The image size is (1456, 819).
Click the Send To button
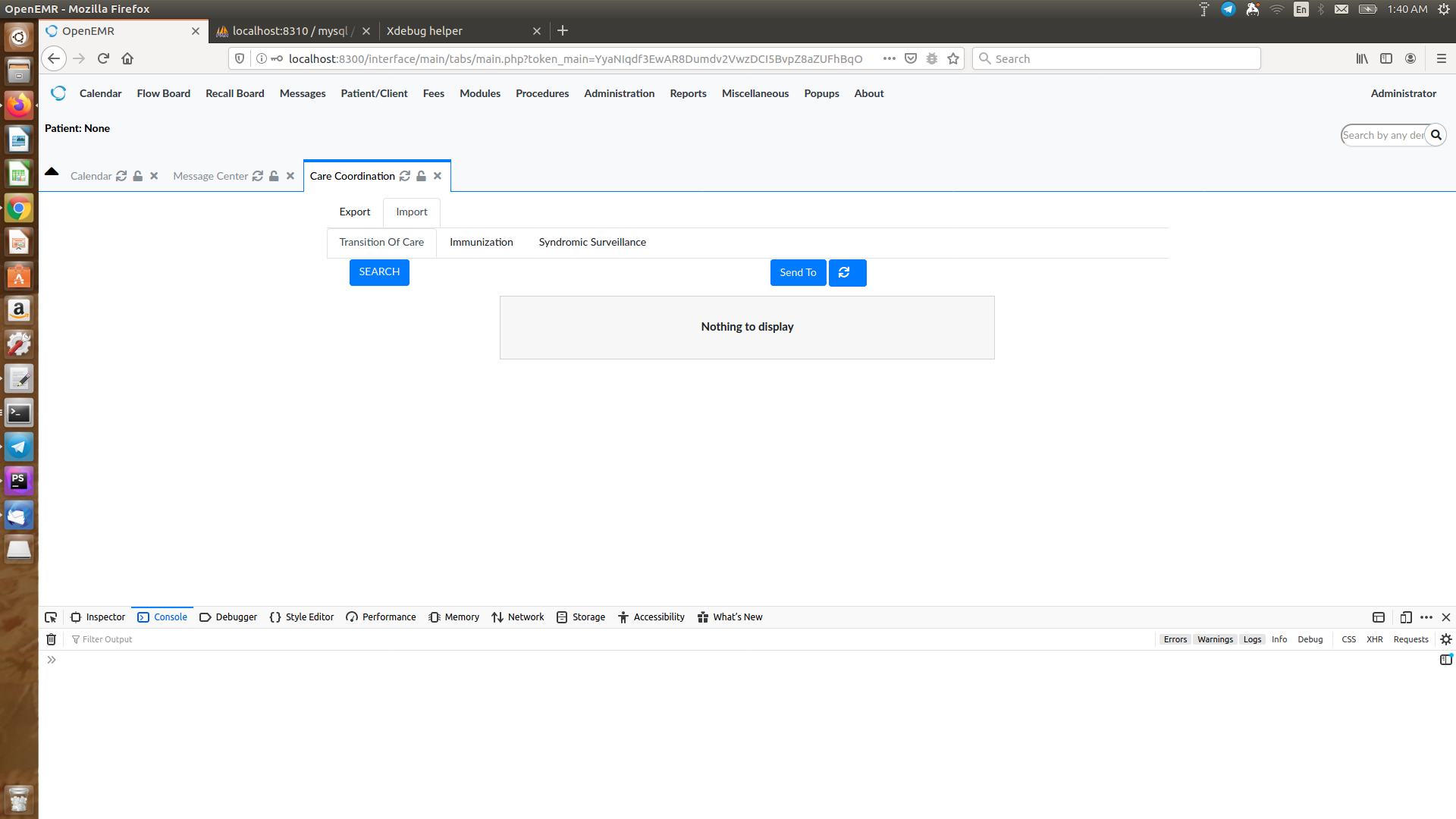(x=798, y=272)
